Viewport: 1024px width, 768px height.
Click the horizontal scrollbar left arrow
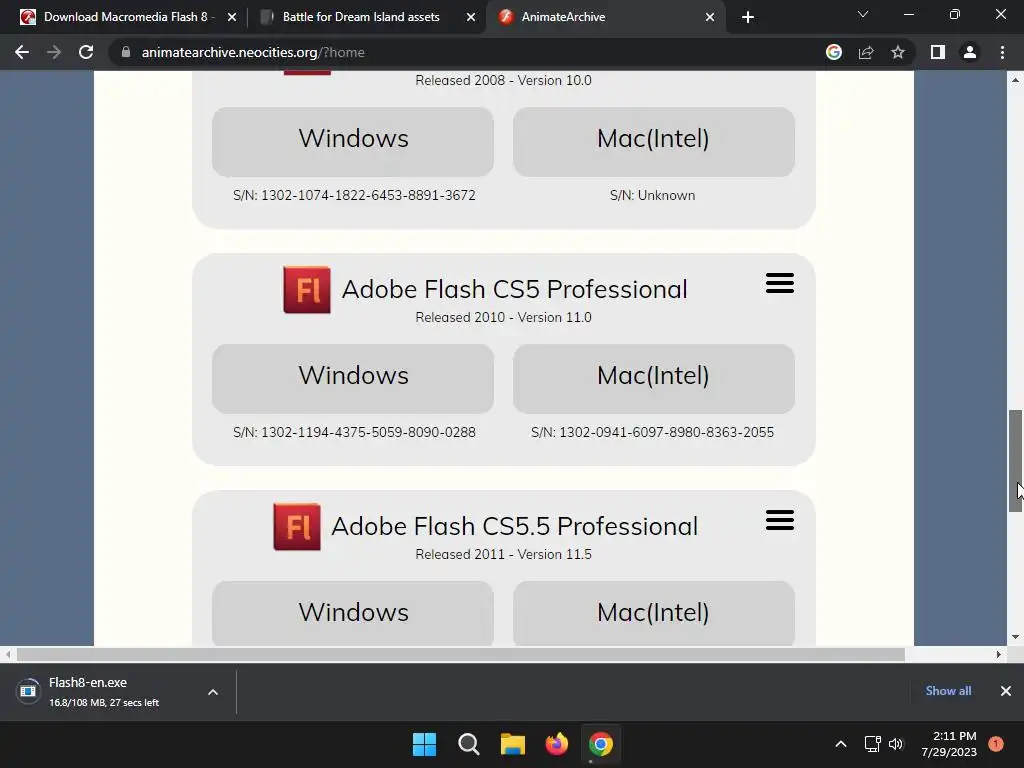(x=8, y=654)
